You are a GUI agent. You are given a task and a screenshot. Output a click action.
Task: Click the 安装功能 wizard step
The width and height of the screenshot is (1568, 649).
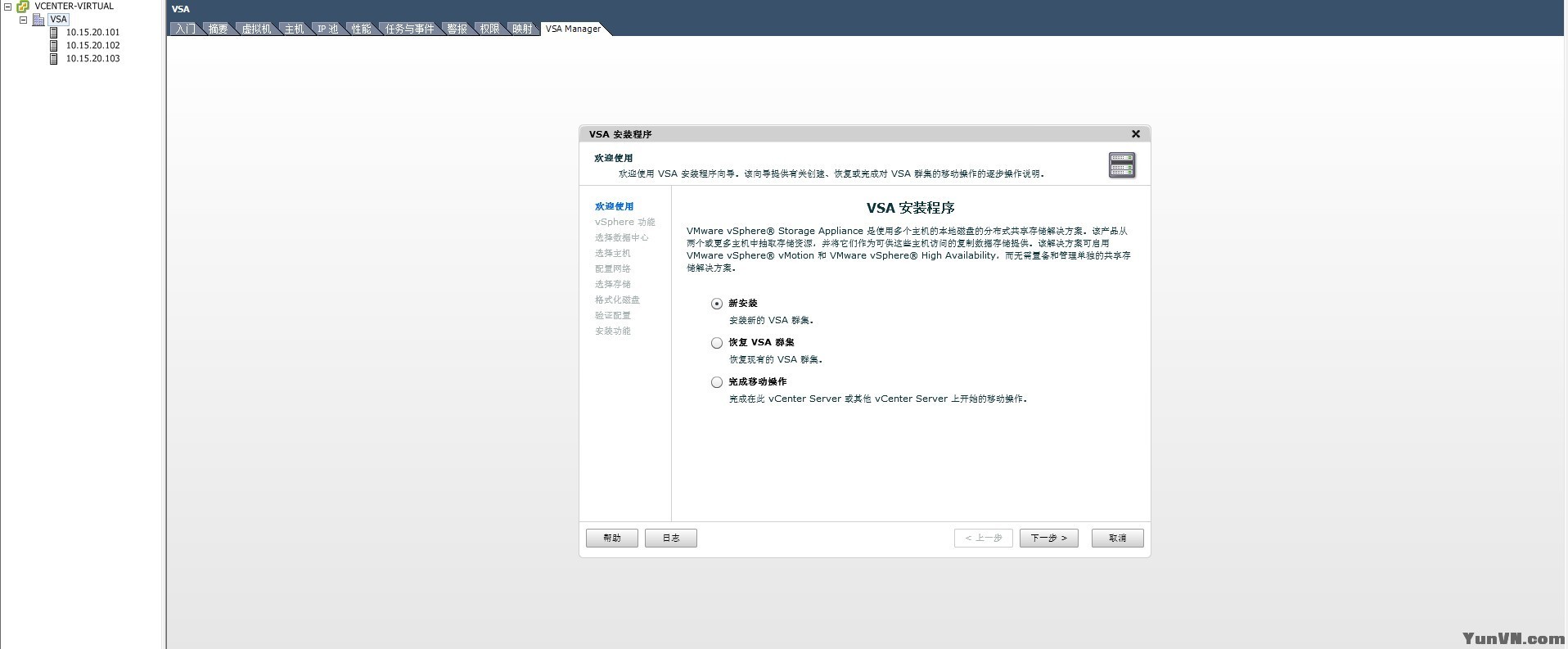(613, 331)
